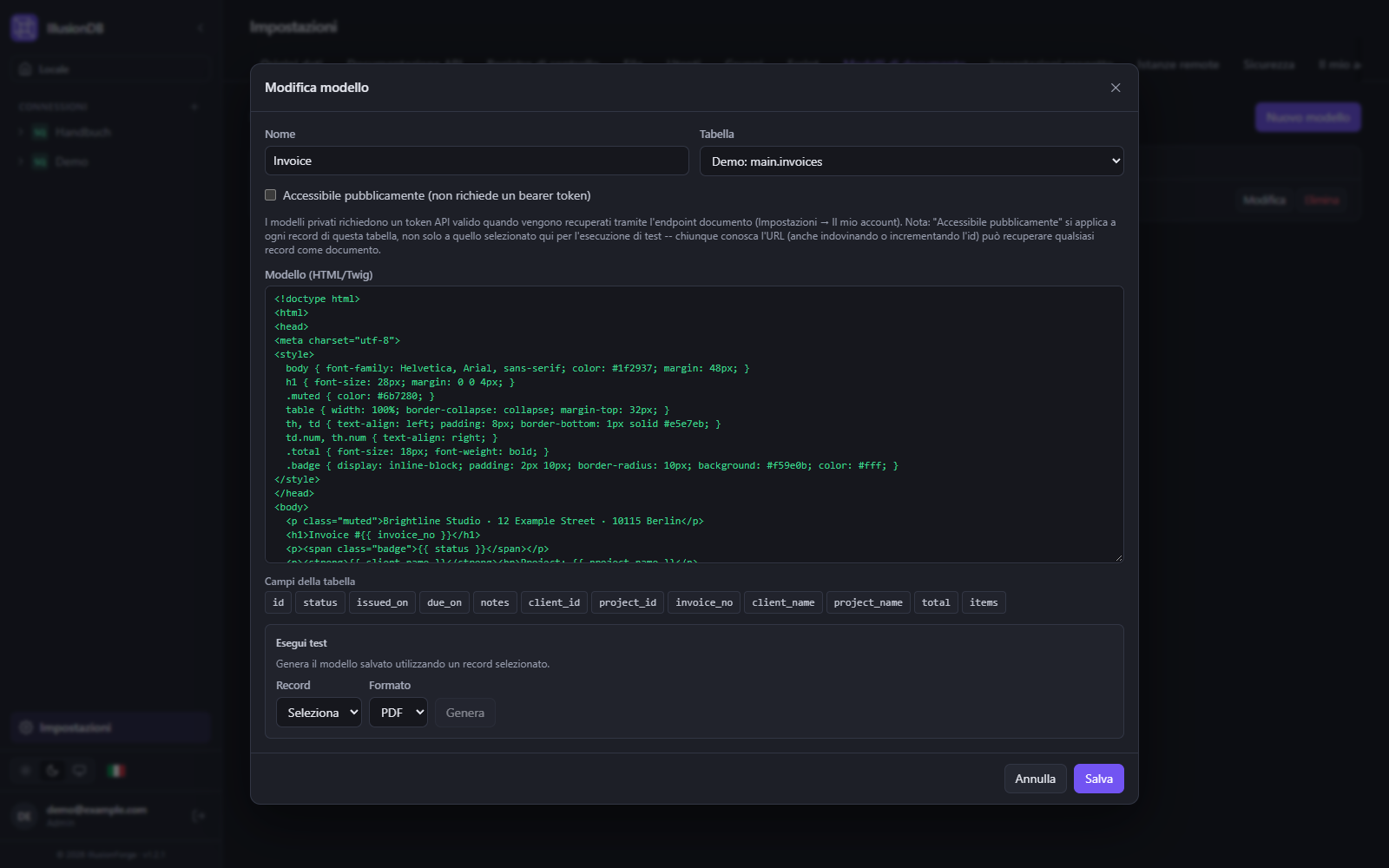Select the monitor system theme icon in sidebar

point(80,771)
